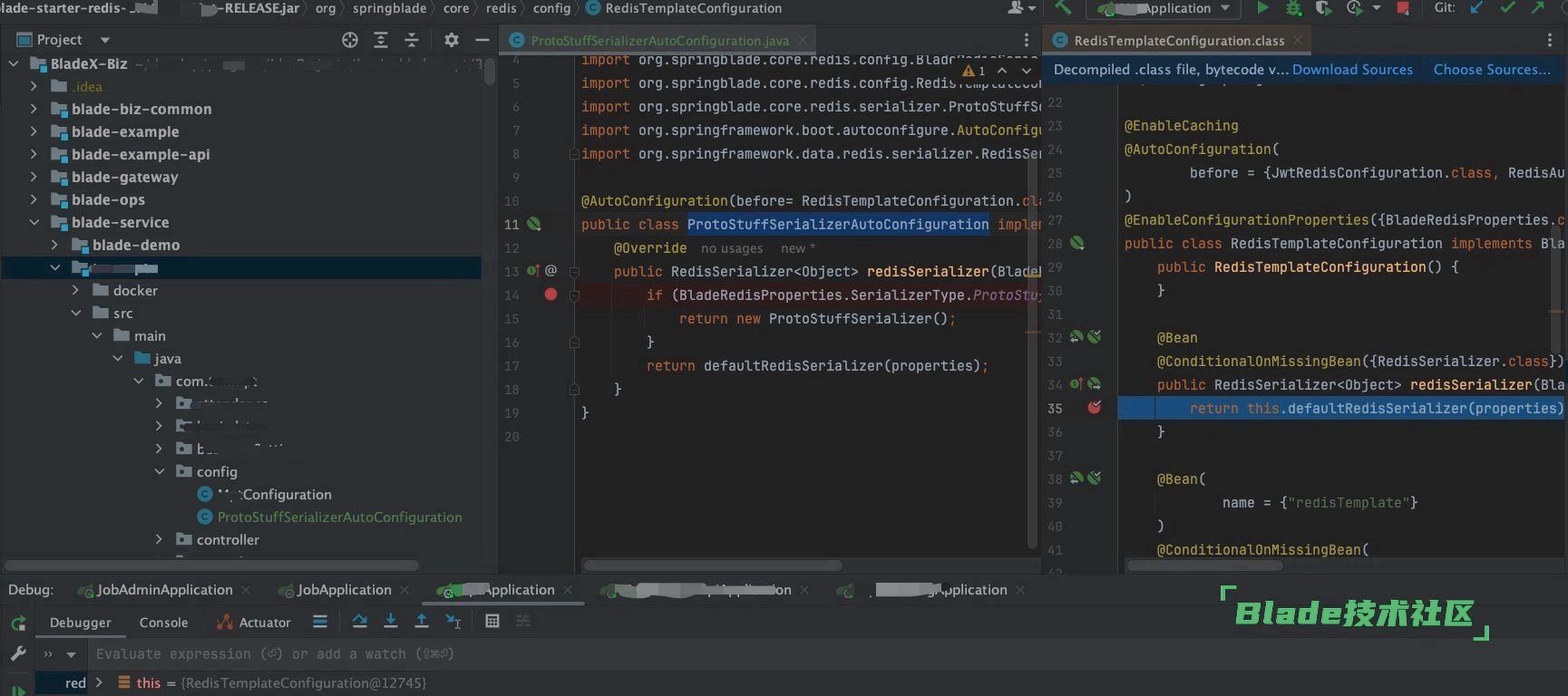Run with coverage shield icon
Screen dimensions: 1568x696
tap(1323, 8)
